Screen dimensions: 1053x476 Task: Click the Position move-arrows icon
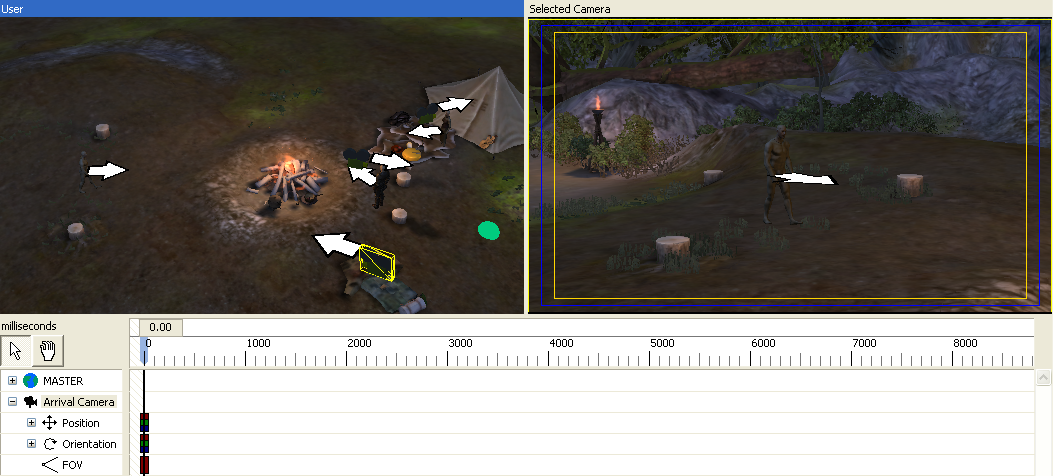click(49, 423)
